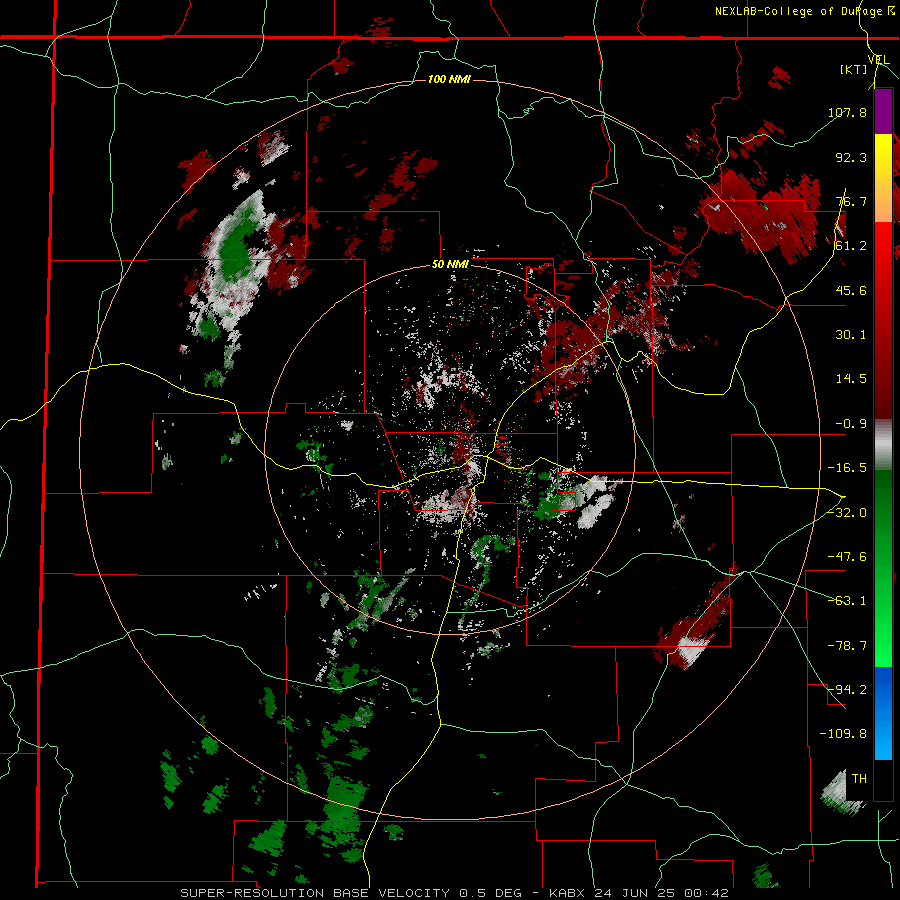Click the -0.9 legend value
This screenshot has width=900, height=900.
coord(851,424)
